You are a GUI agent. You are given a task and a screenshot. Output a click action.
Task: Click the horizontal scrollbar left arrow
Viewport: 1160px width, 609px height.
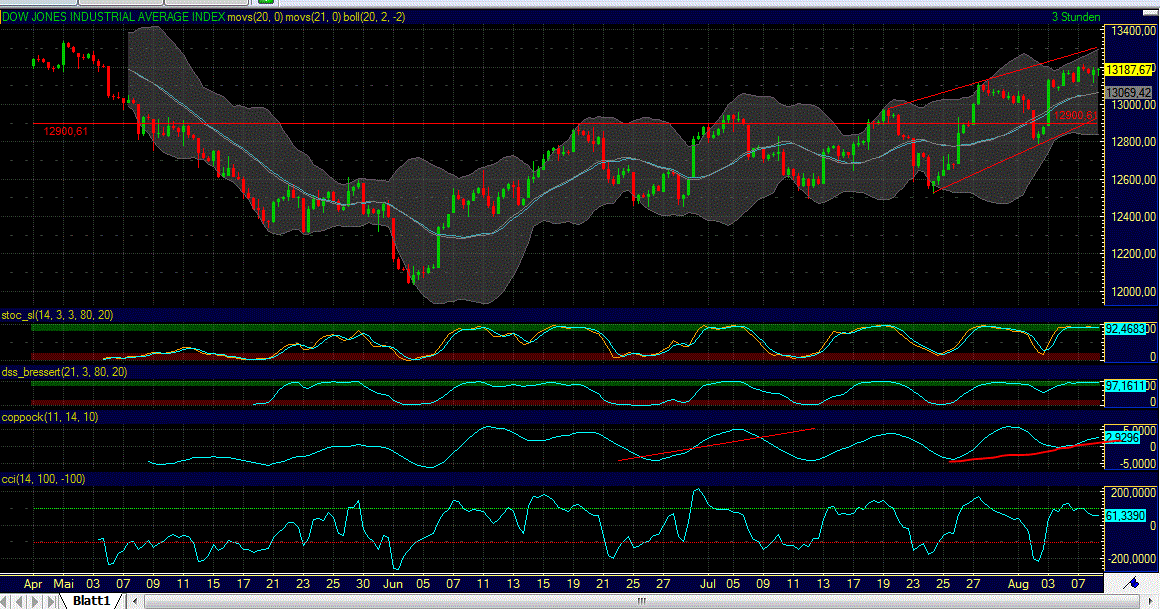coord(135,601)
